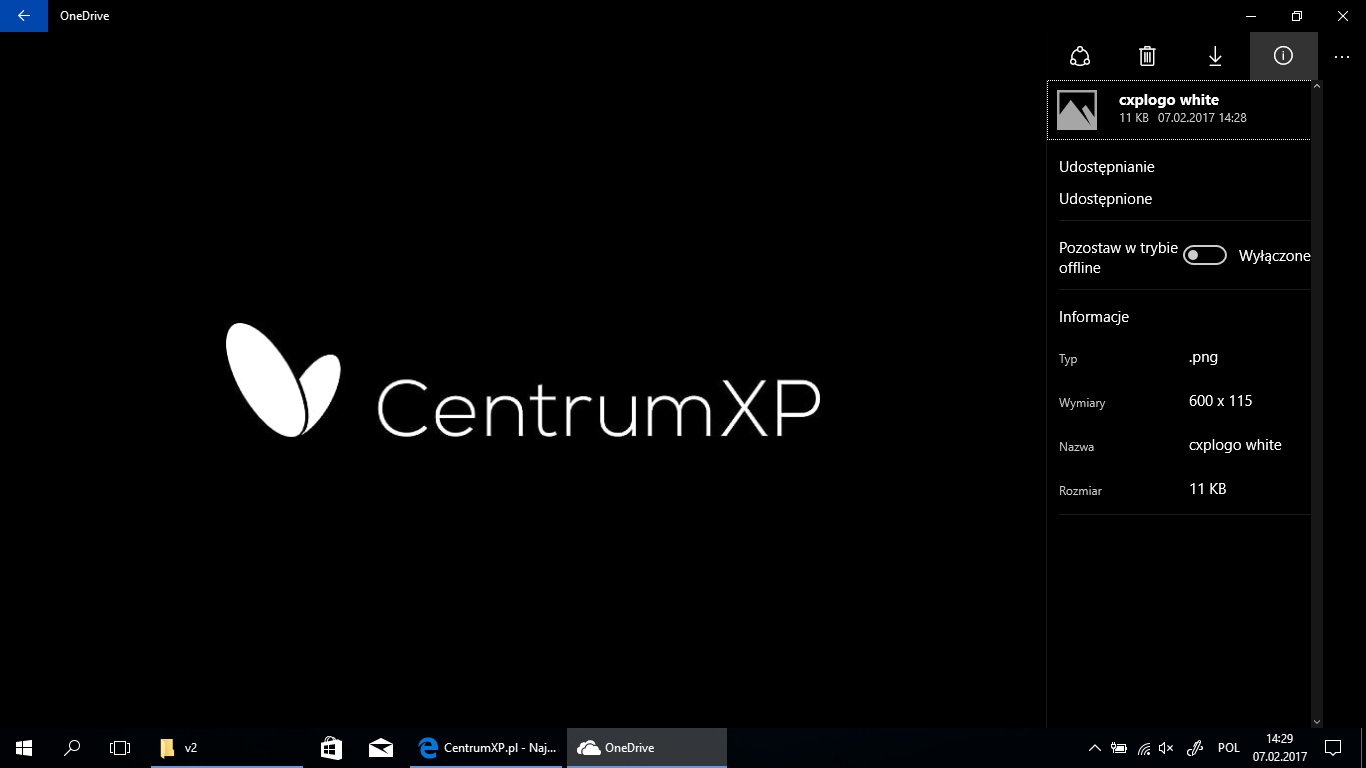Open the Udostępnianie section
Image resolution: width=1366 pixels, height=768 pixels.
point(1107,167)
